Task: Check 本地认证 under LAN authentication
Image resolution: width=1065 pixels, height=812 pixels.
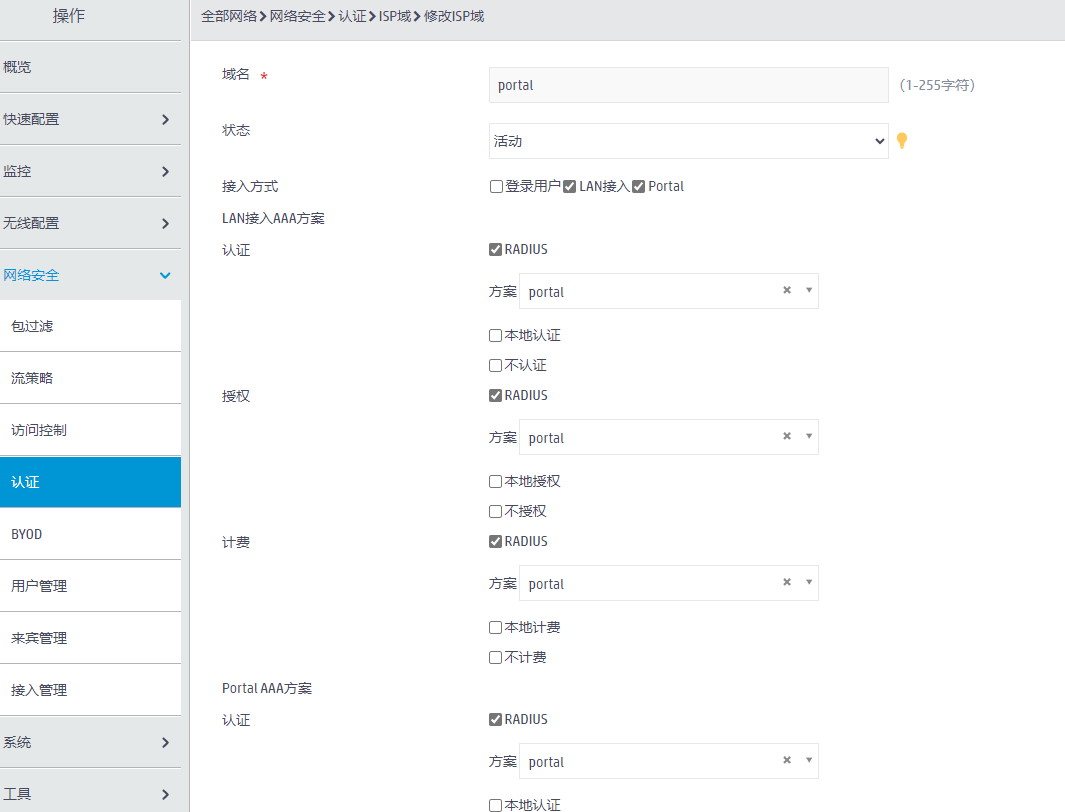Action: click(496, 336)
